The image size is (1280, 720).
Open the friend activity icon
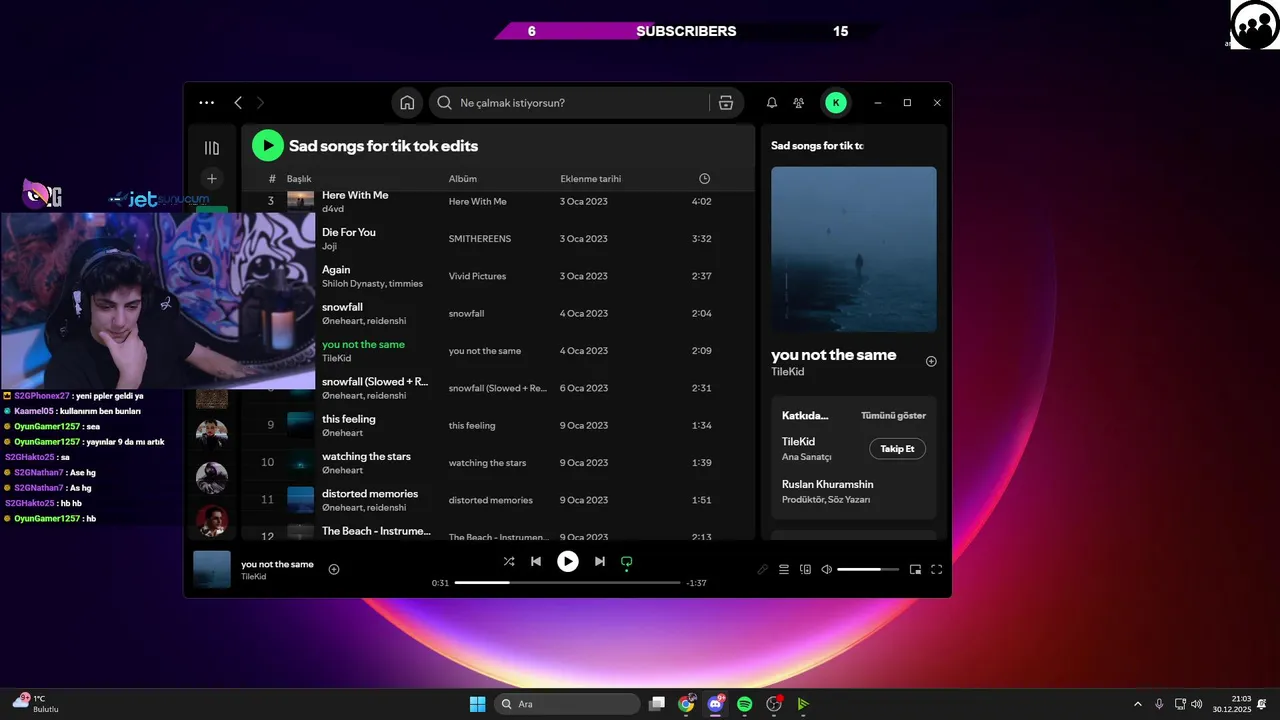click(799, 102)
